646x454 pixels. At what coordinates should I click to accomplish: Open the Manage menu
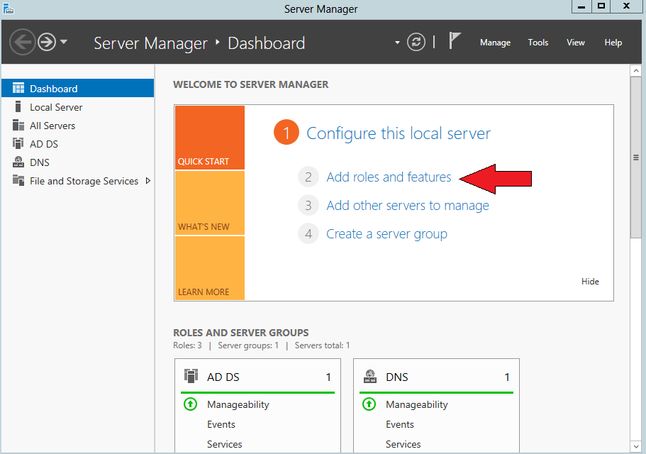coord(495,42)
